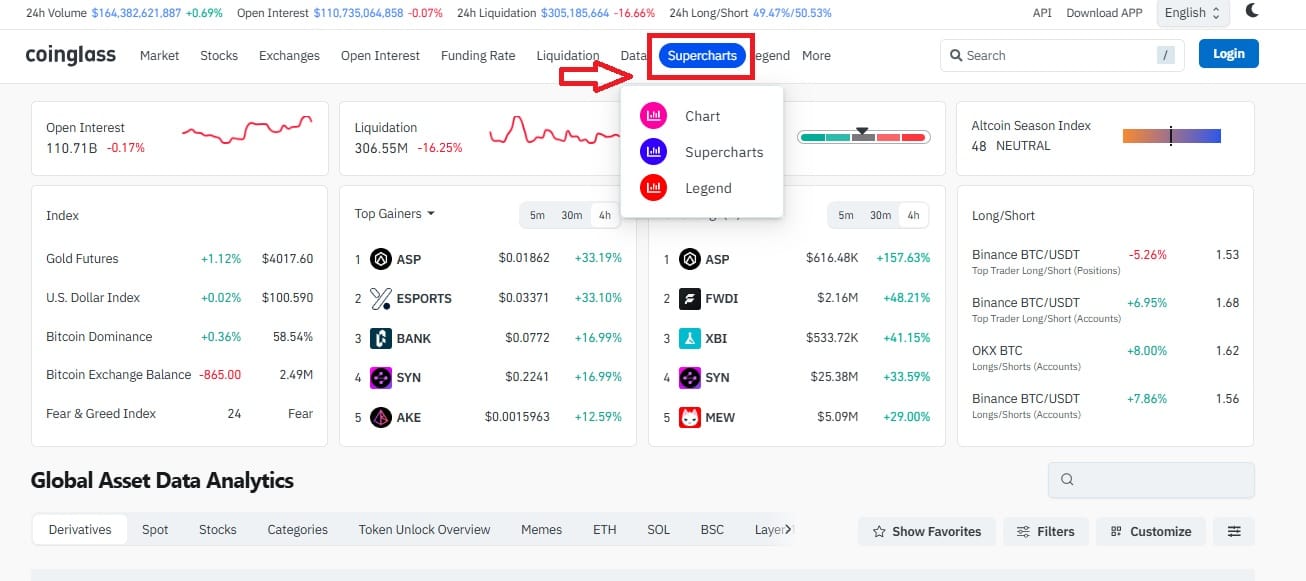The image size is (1306, 581).
Task: Expand the Top Gainers dropdown
Action: tap(394, 213)
